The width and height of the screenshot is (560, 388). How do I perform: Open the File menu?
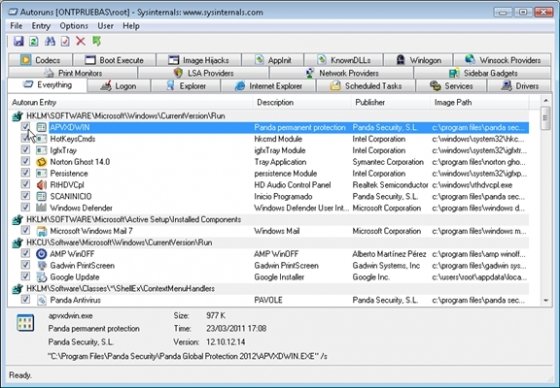point(16,26)
